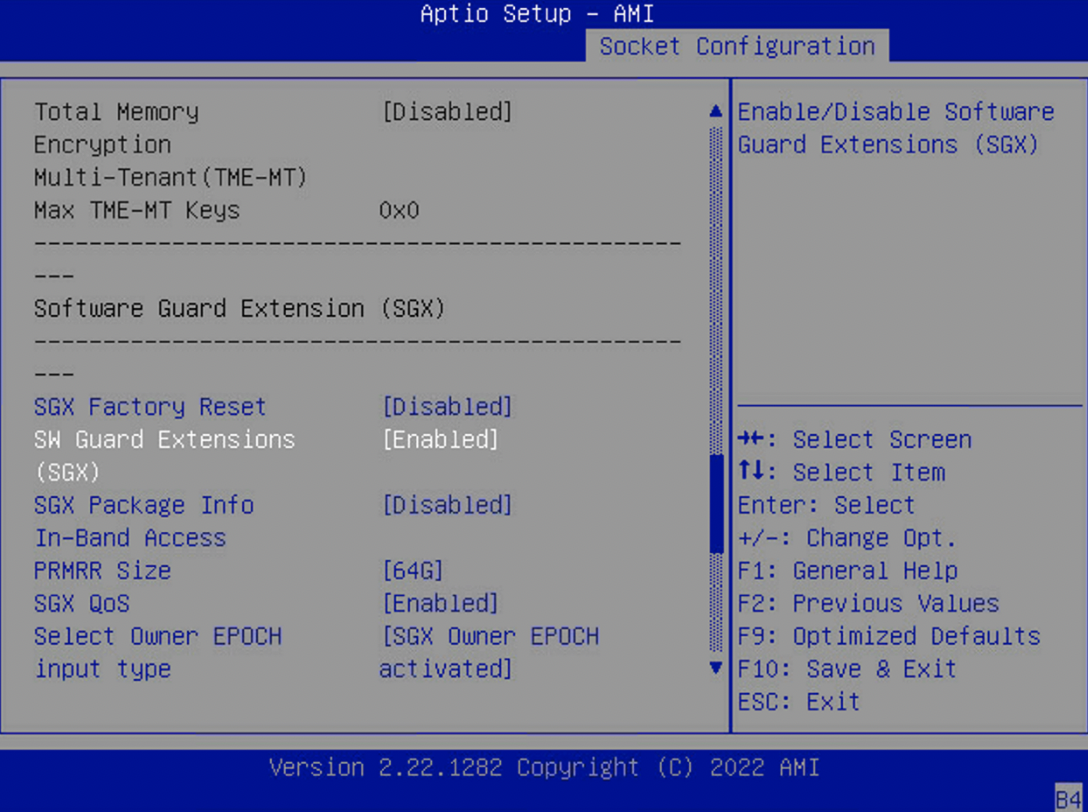Select the Socket Configuration tab
Image resolution: width=1088 pixels, height=812 pixels.
(737, 46)
